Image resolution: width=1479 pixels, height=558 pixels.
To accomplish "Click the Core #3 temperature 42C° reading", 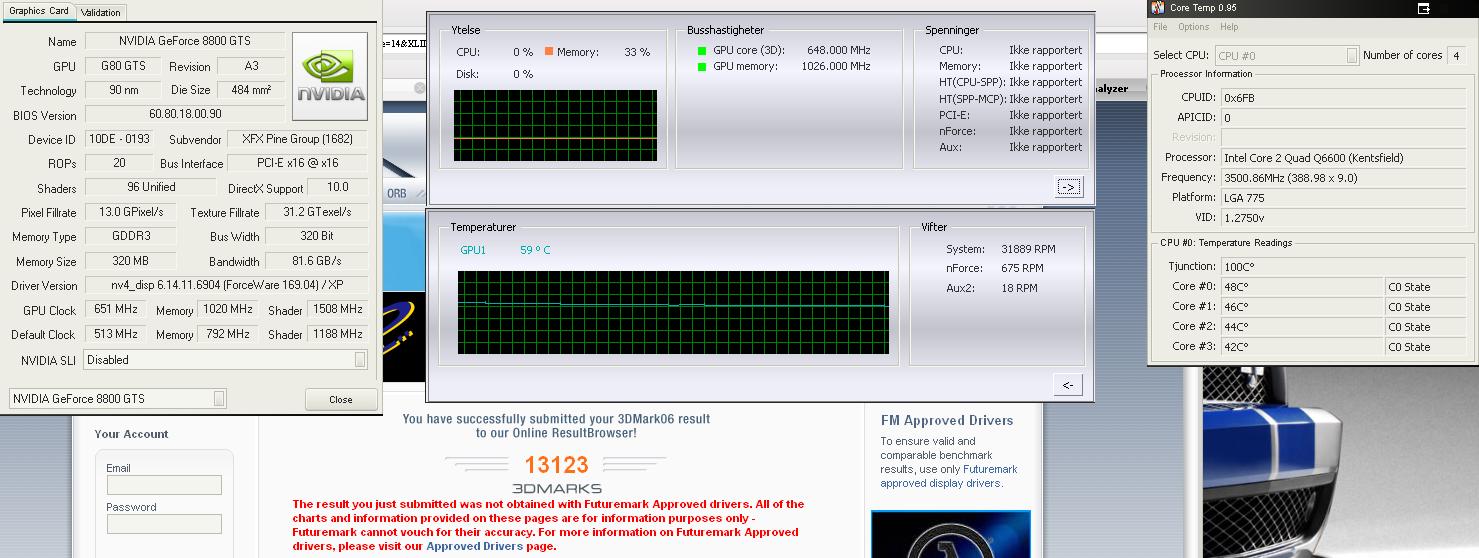I will tap(1302, 347).
